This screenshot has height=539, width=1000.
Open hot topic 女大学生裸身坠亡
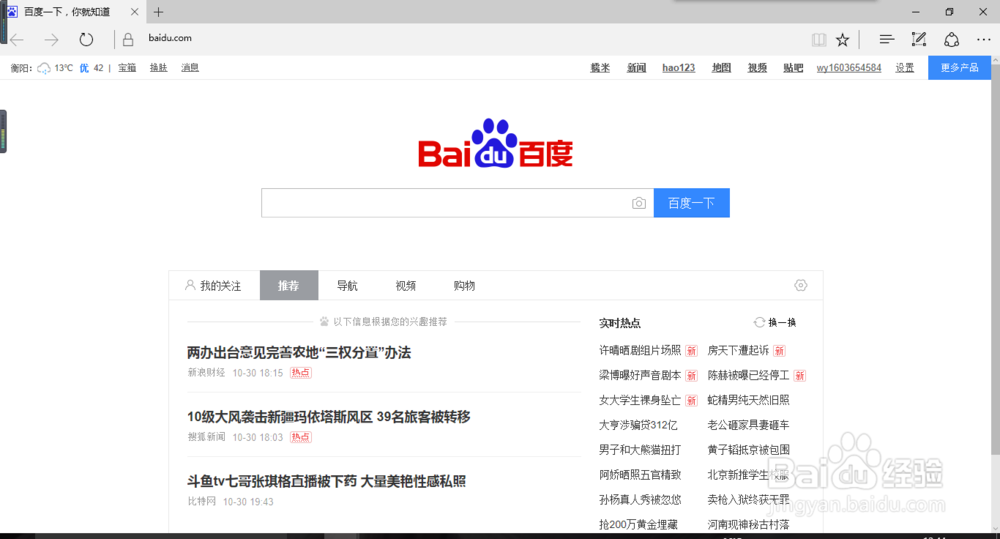click(640, 400)
